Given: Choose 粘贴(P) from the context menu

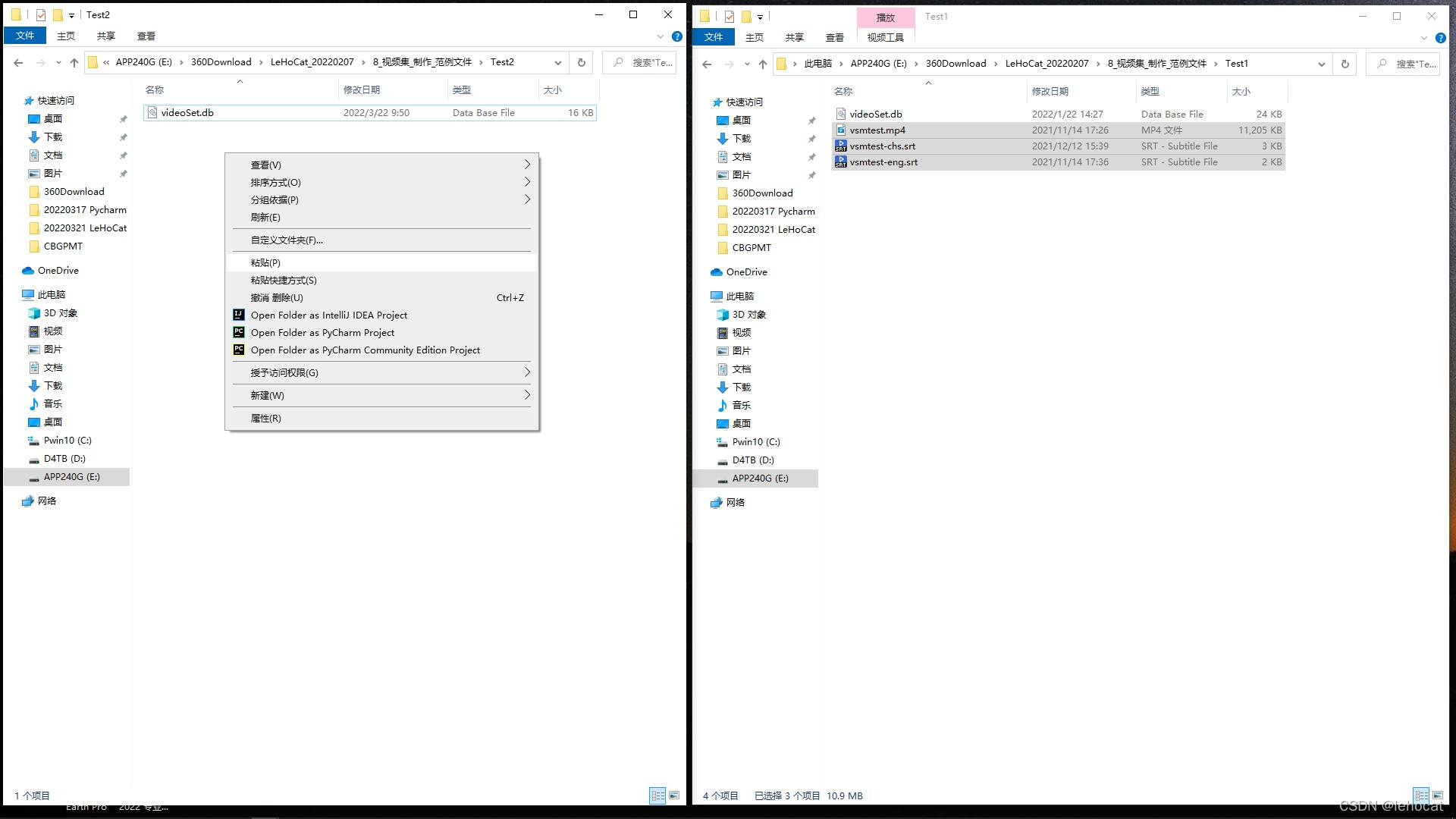Looking at the screenshot, I should (x=265, y=262).
